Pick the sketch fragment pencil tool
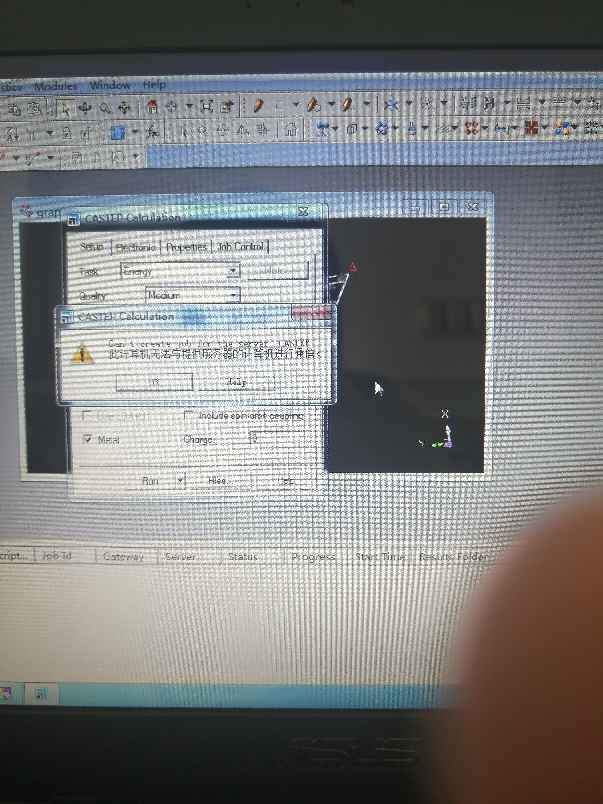 coord(348,105)
